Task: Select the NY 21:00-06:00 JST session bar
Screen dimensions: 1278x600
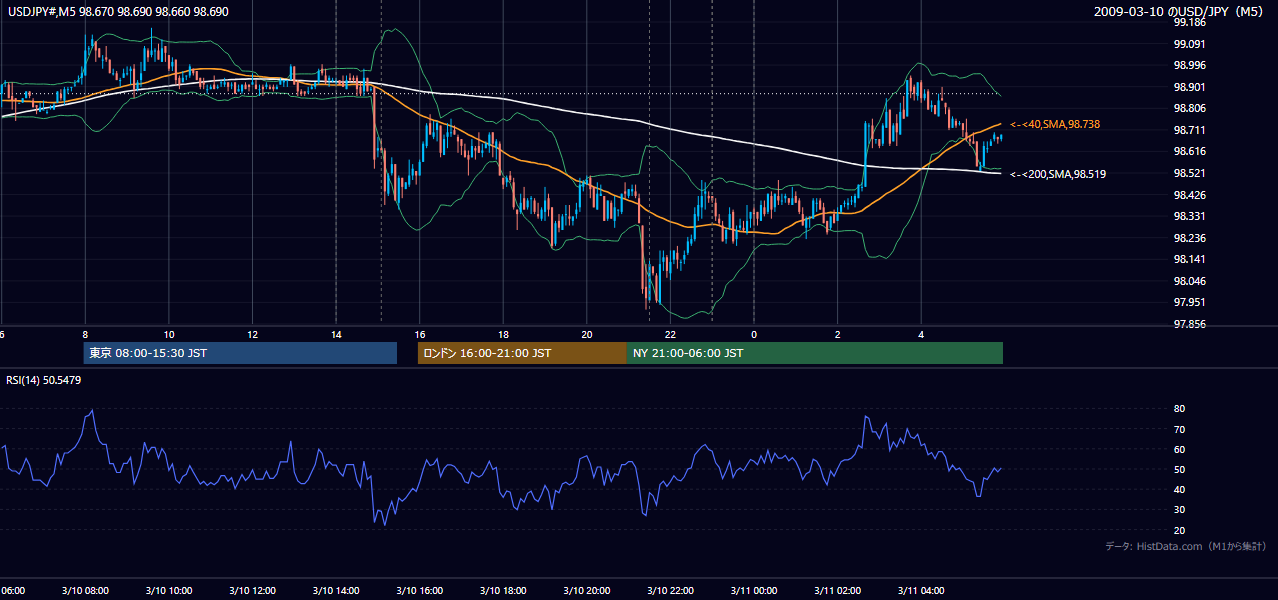Action: 815,353
